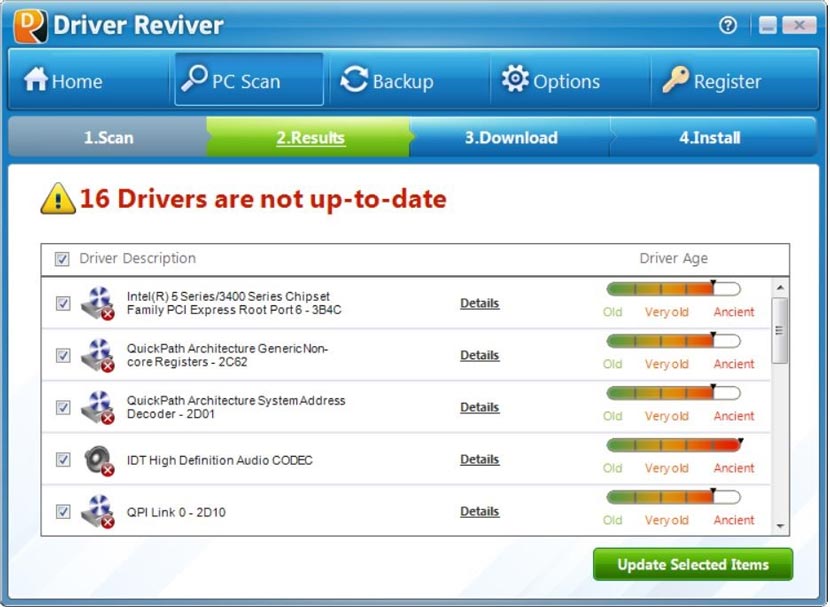Click the warning triangle next to driver count
This screenshot has width=830, height=607.
click(57, 198)
